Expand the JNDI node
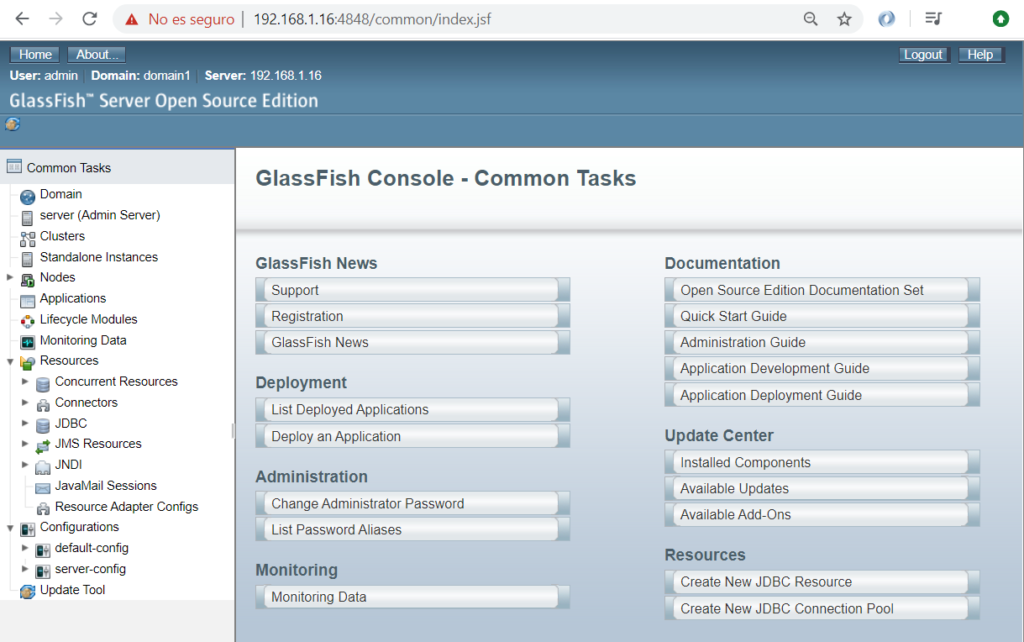The height and width of the screenshot is (642, 1024). (25, 464)
